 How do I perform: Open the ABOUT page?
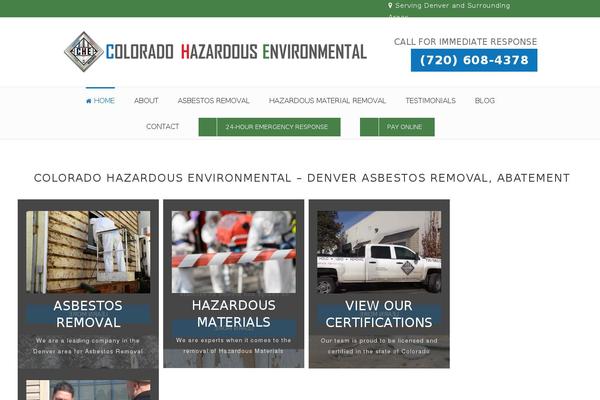[x=146, y=101]
